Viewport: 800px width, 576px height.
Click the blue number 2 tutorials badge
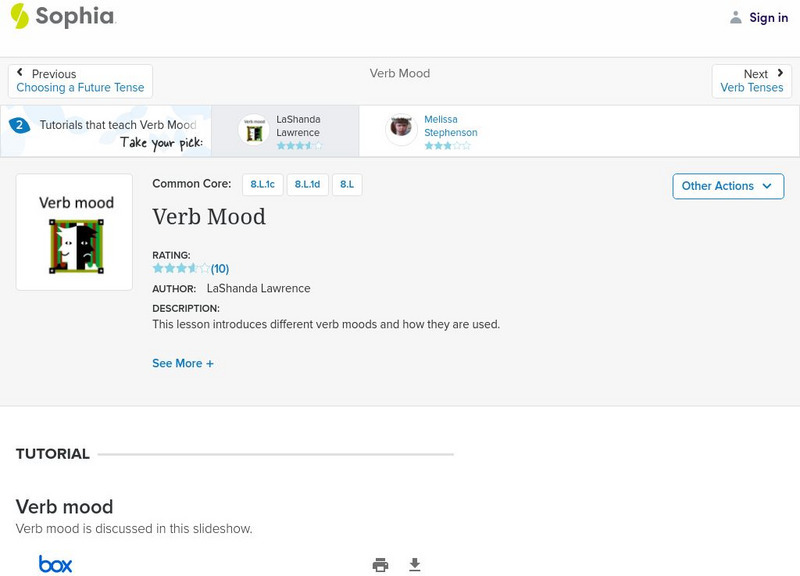pyautogui.click(x=19, y=125)
